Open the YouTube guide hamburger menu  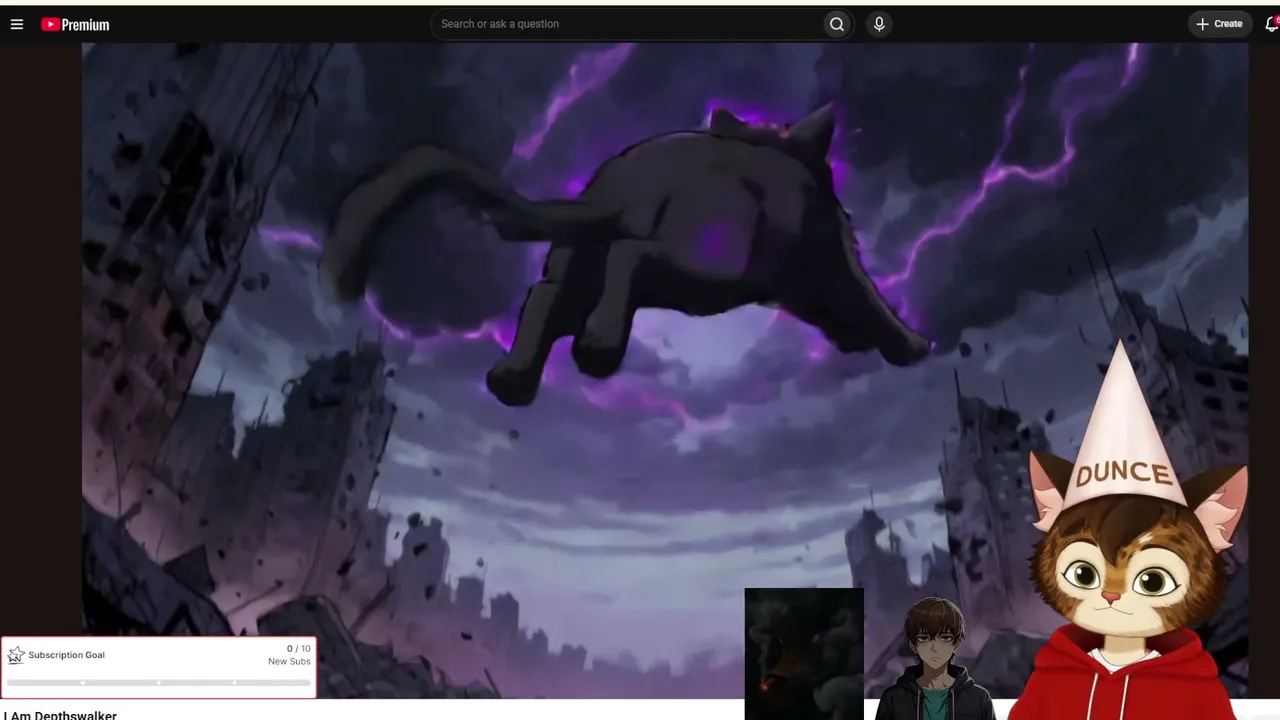(17, 24)
